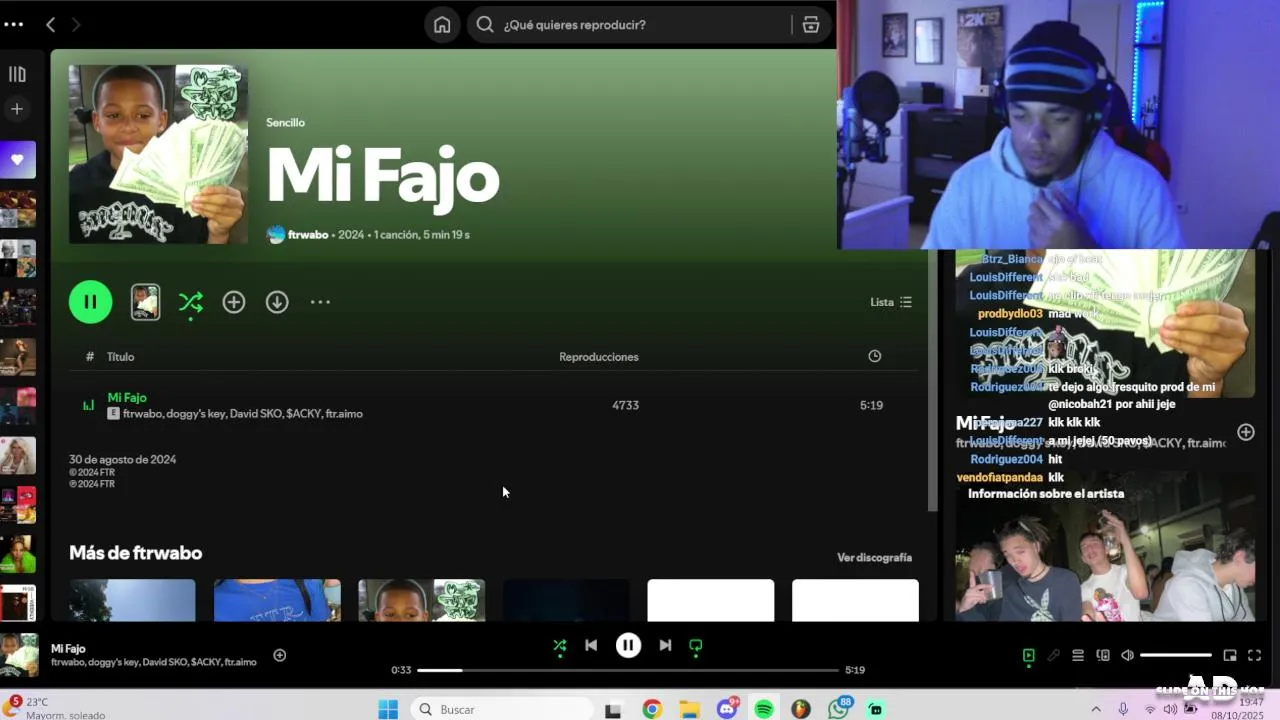Click the plus button to create playlist
This screenshot has height=720, width=1280.
tap(17, 108)
